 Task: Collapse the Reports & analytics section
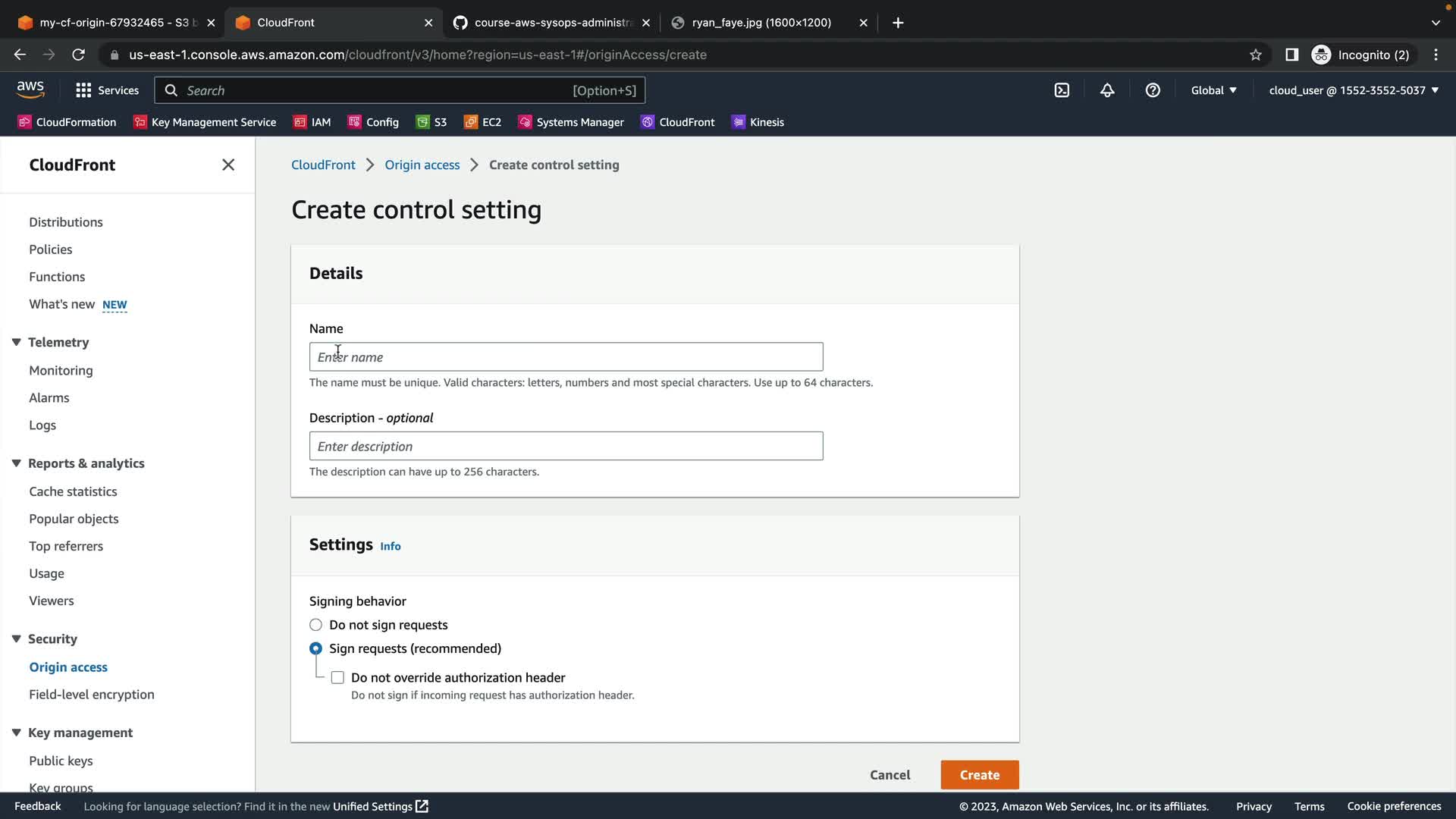16,463
